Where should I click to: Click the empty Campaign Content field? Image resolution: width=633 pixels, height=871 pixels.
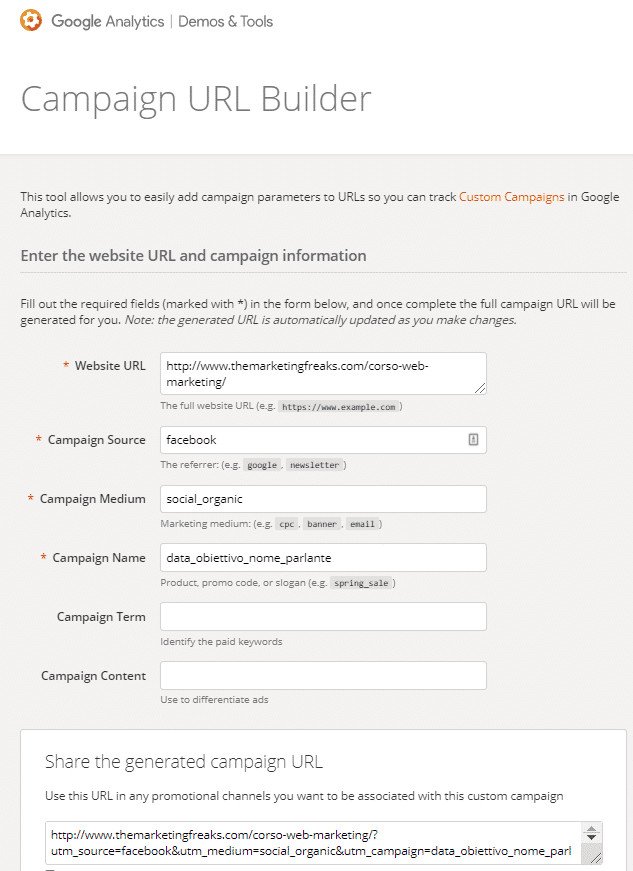click(x=323, y=675)
